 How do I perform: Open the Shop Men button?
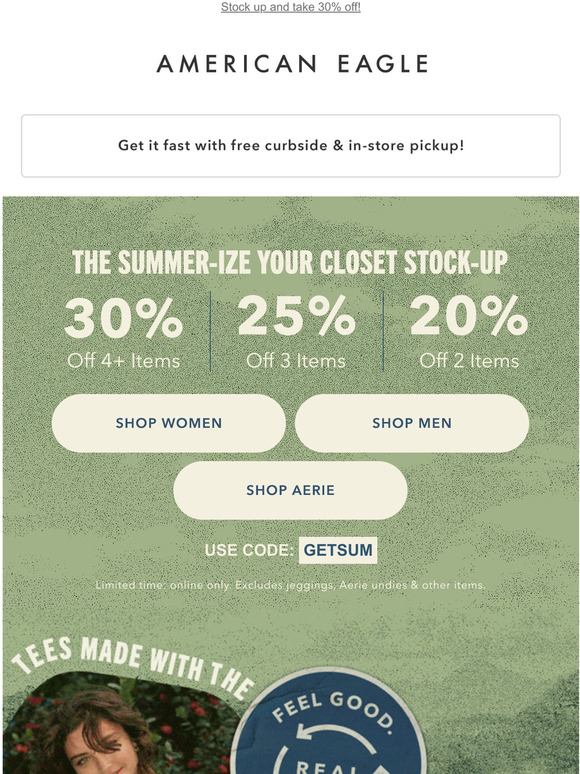412,423
